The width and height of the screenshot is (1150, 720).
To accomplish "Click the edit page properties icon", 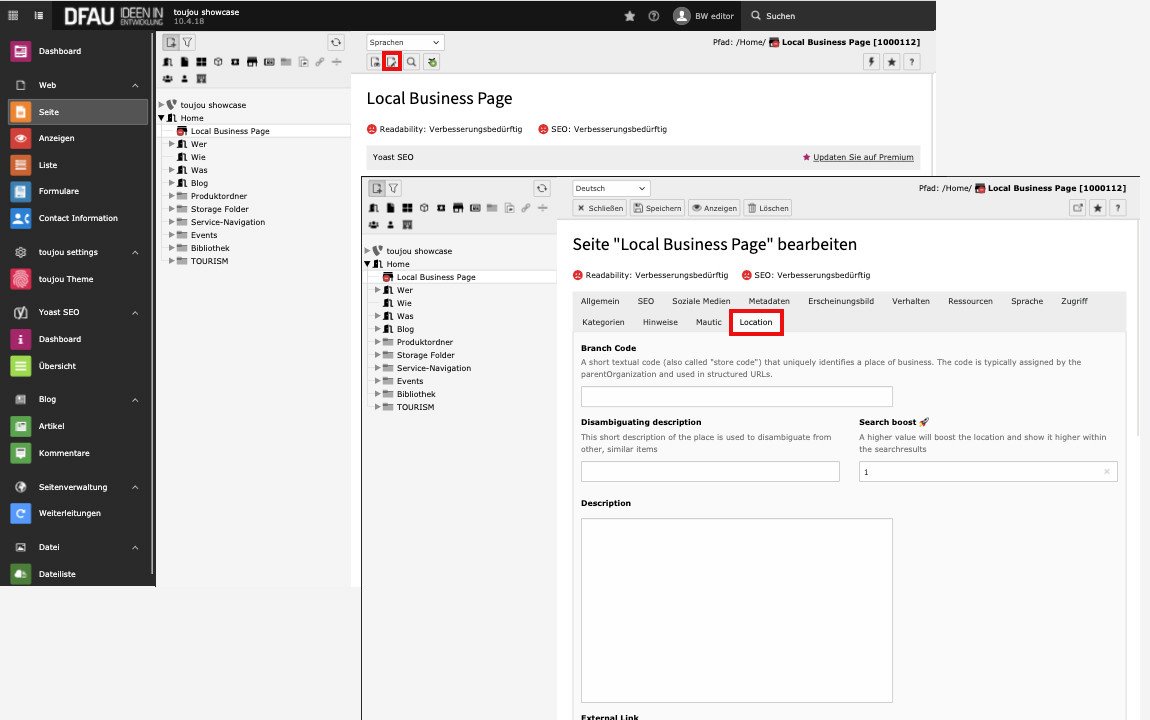I will click(393, 62).
